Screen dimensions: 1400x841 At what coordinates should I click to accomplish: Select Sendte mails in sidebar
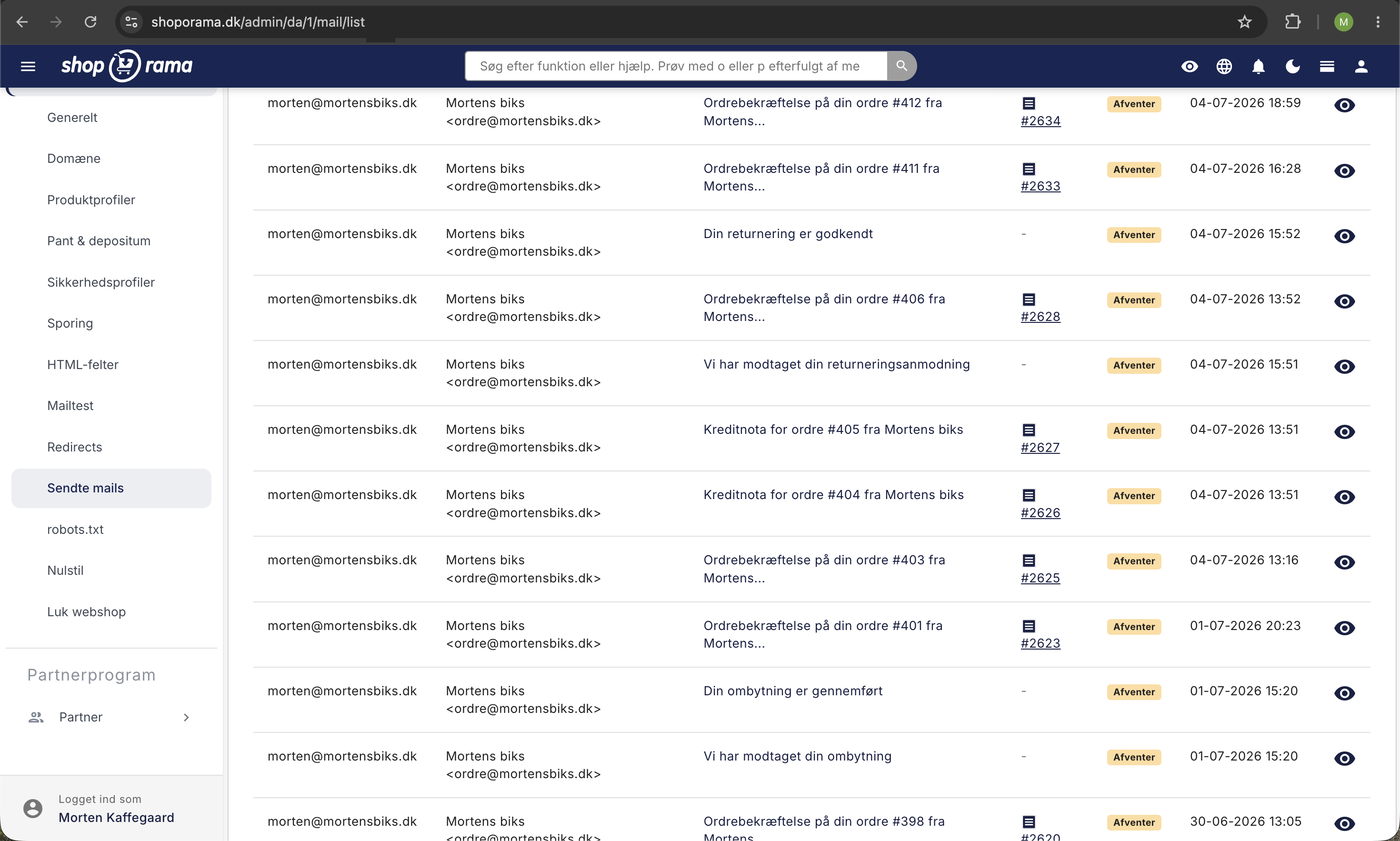[x=111, y=488]
